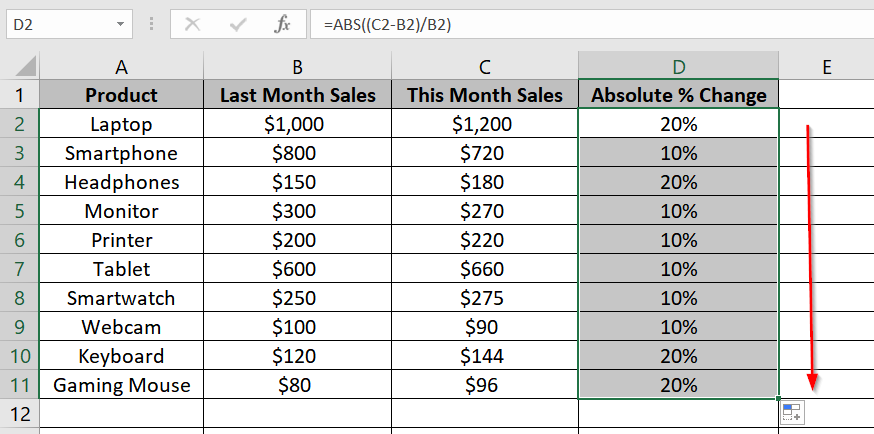Select column A header
This screenshot has width=874, height=434.
click(122, 66)
